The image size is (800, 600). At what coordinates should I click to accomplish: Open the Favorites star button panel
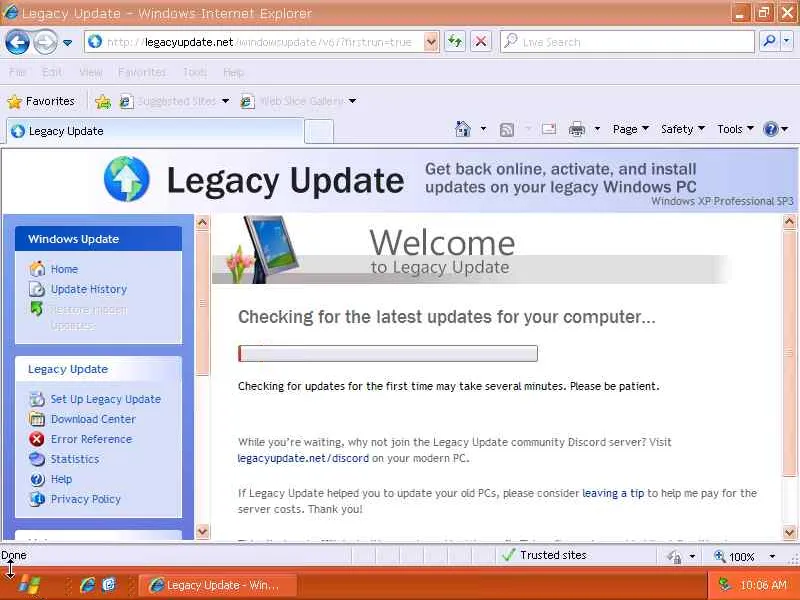coord(41,102)
